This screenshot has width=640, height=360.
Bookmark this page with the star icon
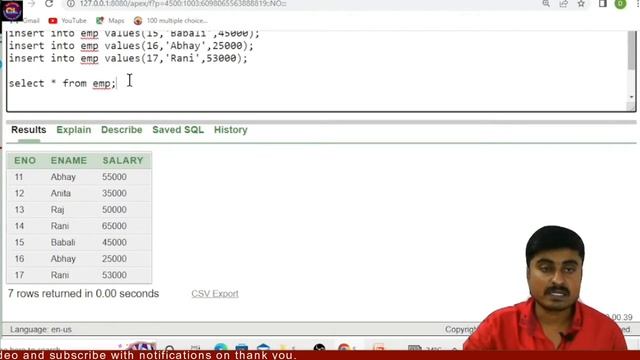(581, 4)
